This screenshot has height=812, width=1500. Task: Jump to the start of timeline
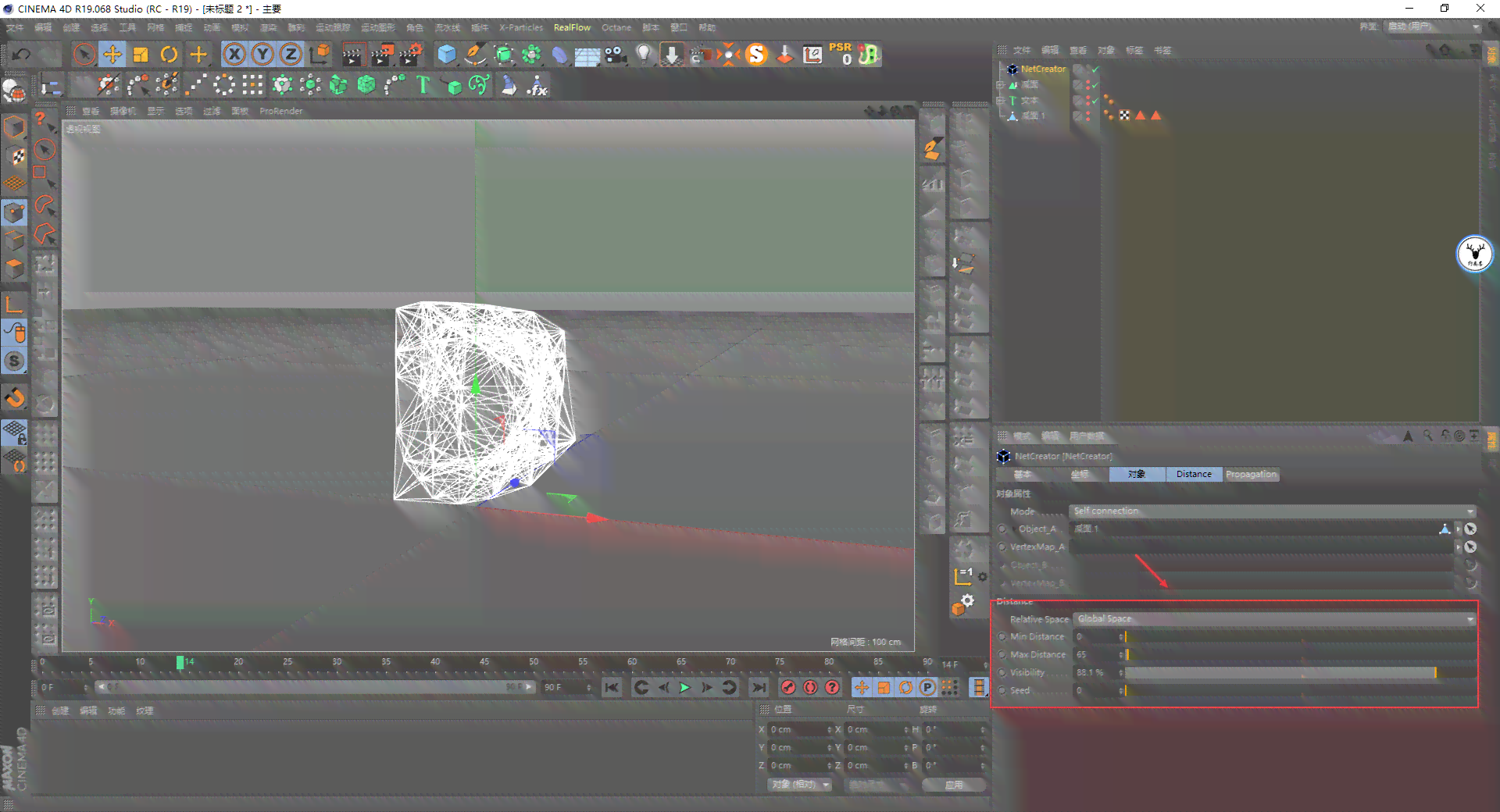(x=612, y=687)
